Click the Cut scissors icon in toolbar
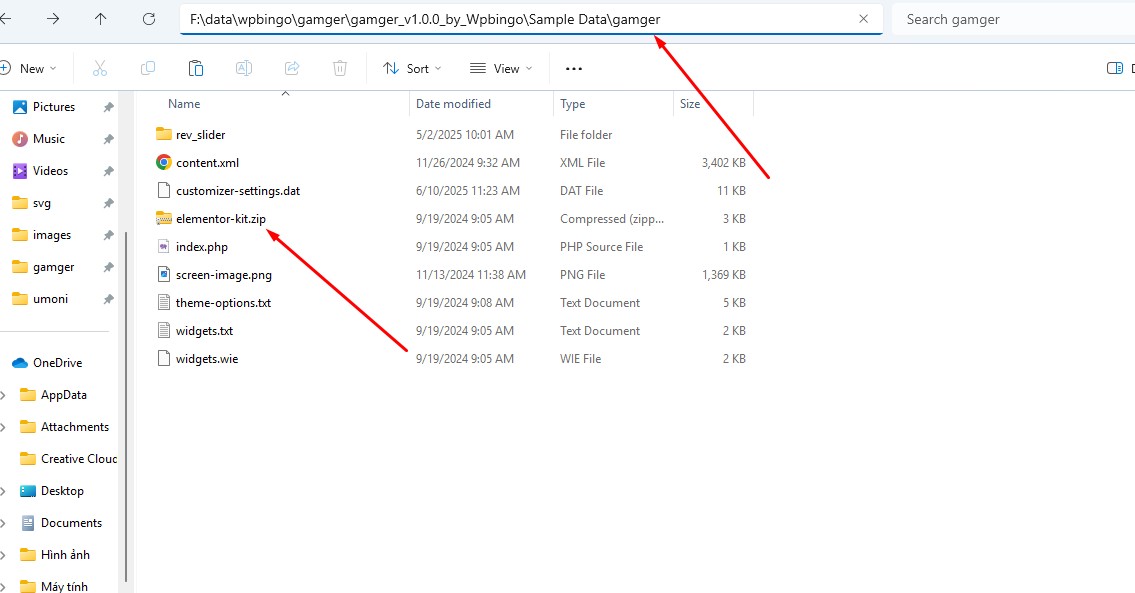 click(99, 68)
